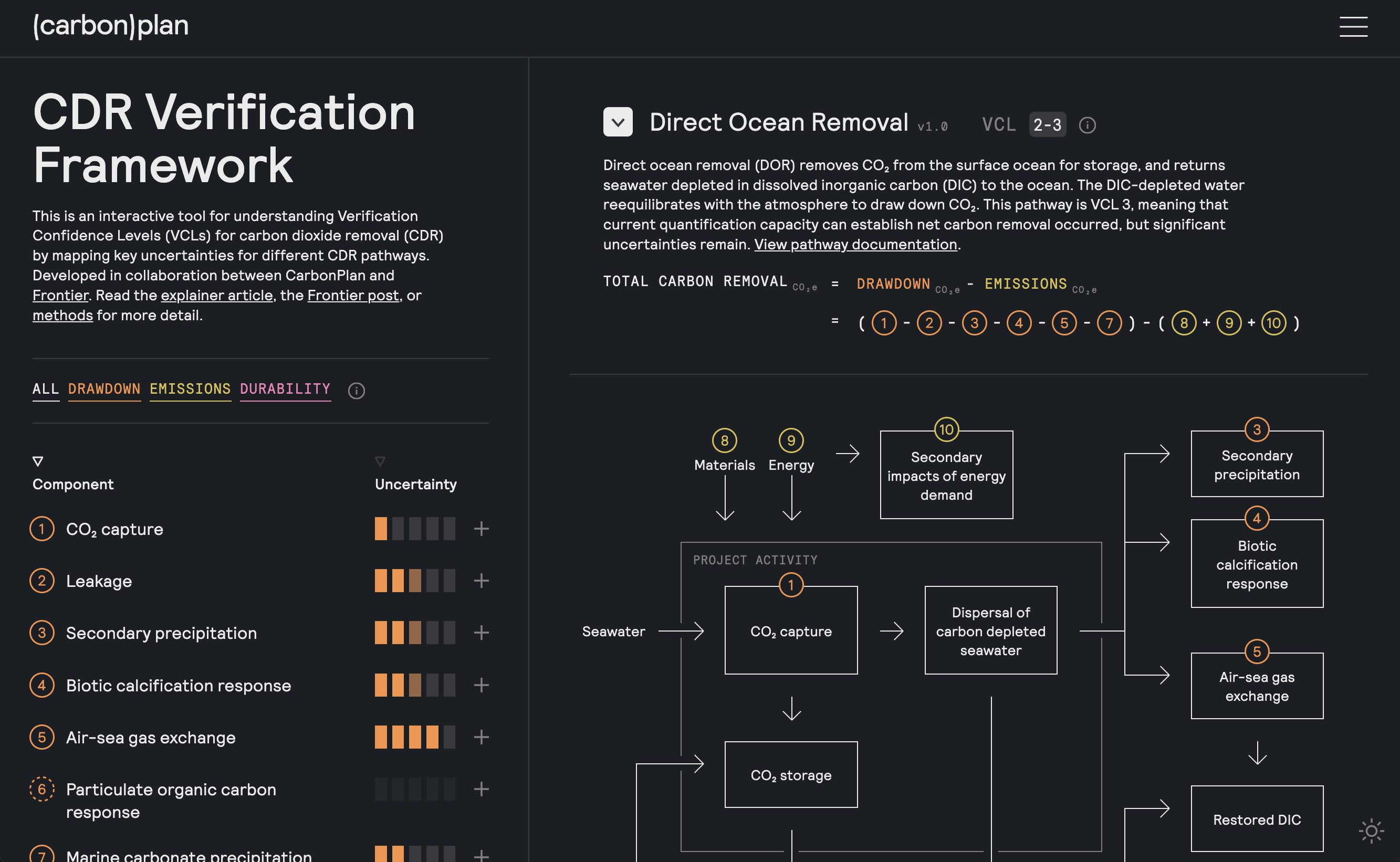Click circled 8 above the Materials label
The height and width of the screenshot is (862, 1400).
(724, 440)
